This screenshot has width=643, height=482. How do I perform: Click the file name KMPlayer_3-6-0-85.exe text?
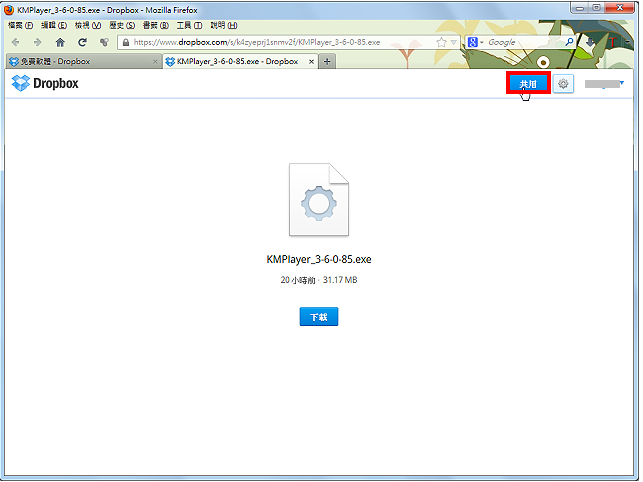coord(319,259)
